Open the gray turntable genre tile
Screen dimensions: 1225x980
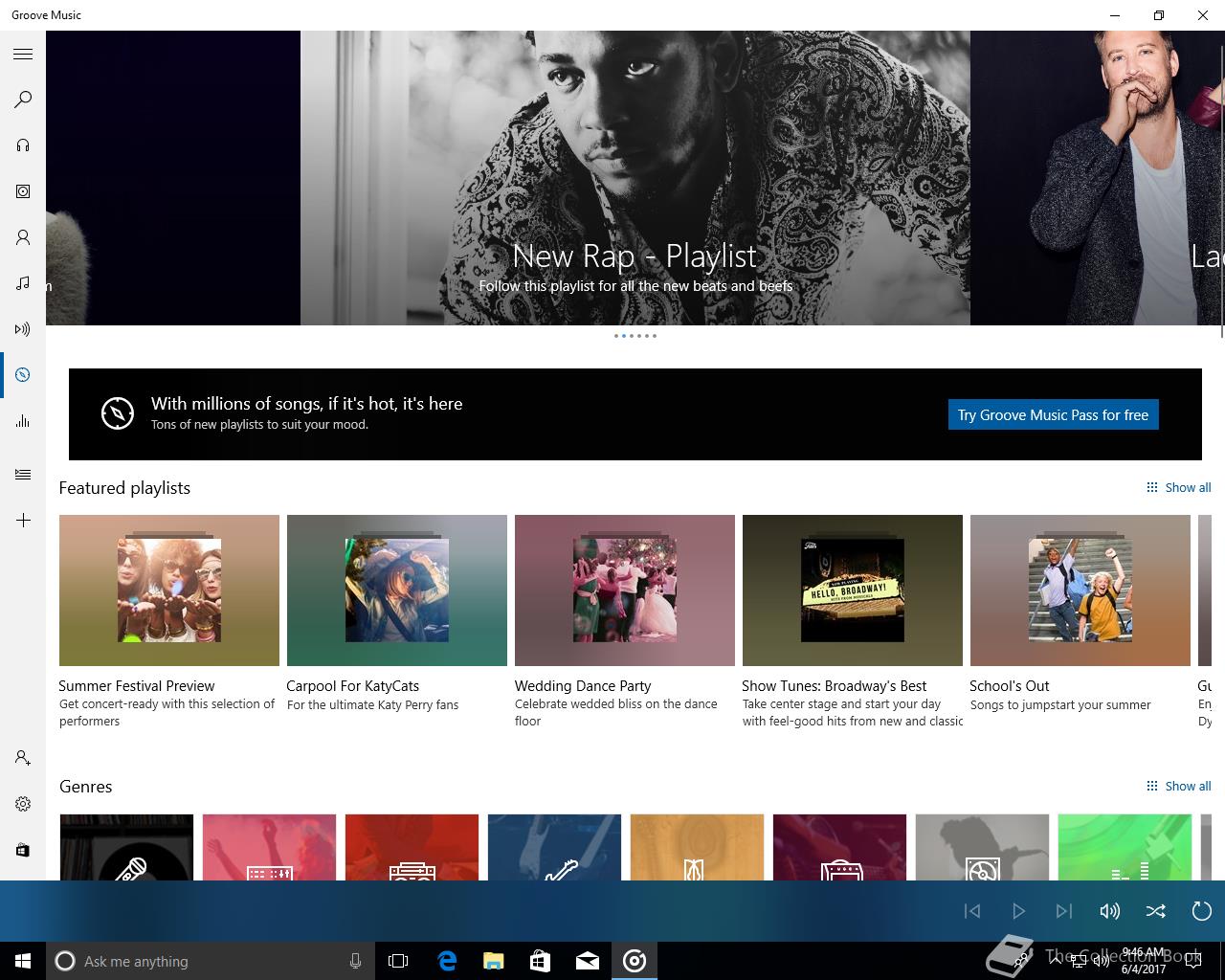tap(982, 847)
